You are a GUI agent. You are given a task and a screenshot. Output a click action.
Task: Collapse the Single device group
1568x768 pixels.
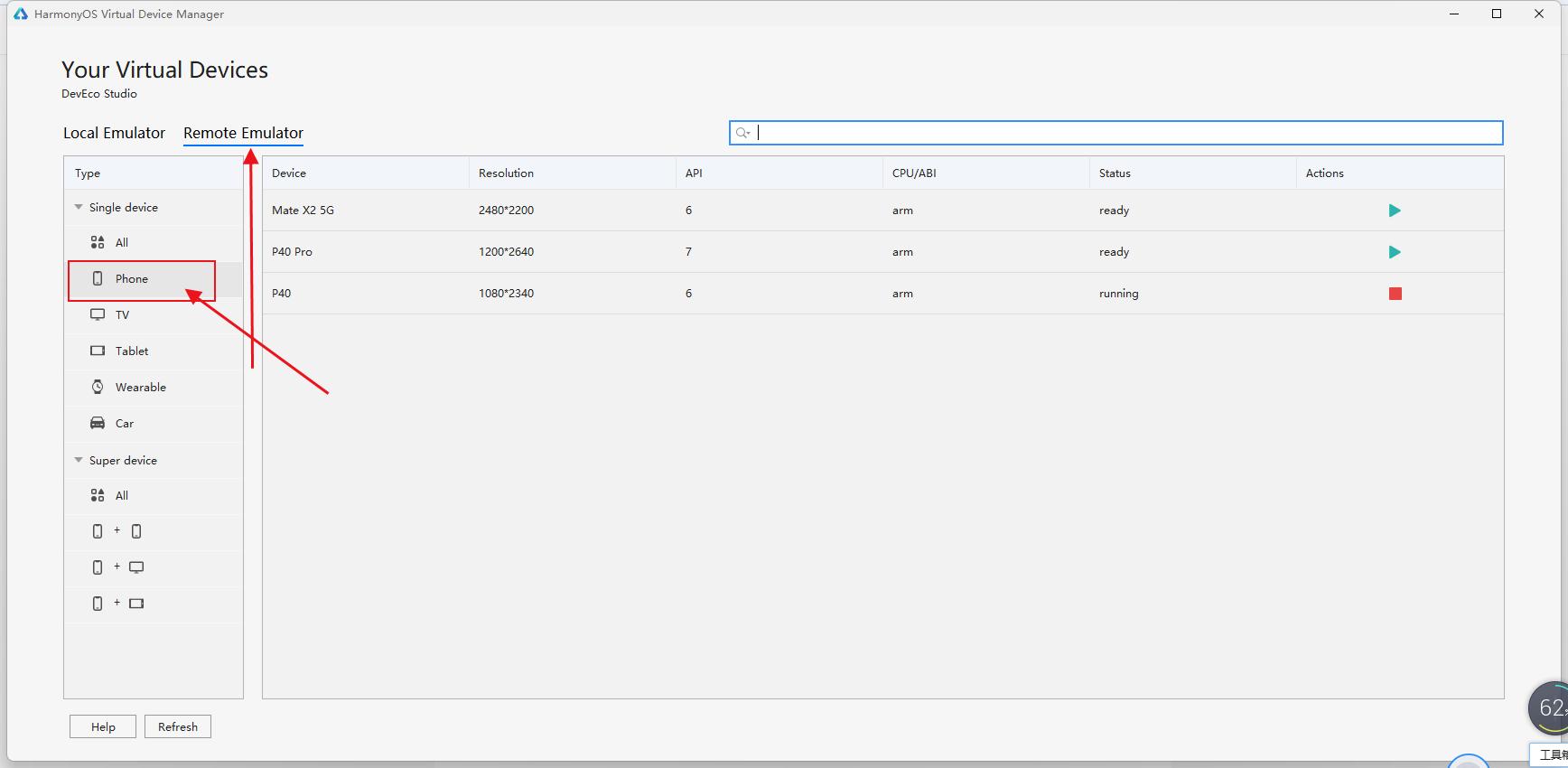(x=79, y=207)
